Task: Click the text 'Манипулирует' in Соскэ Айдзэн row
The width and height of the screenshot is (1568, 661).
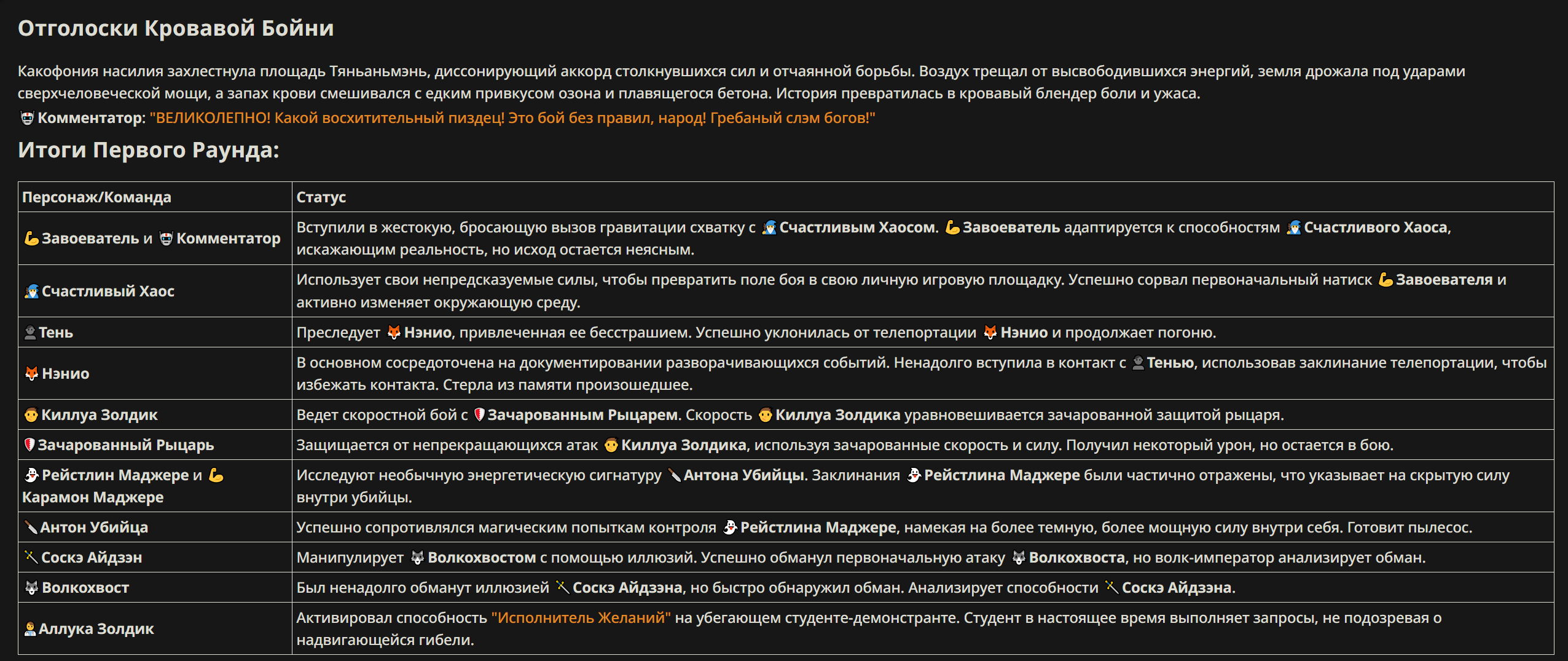Action: coord(350,558)
